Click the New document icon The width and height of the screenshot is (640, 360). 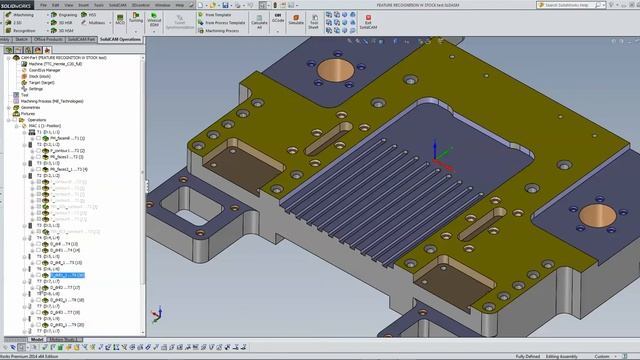(200, 5)
